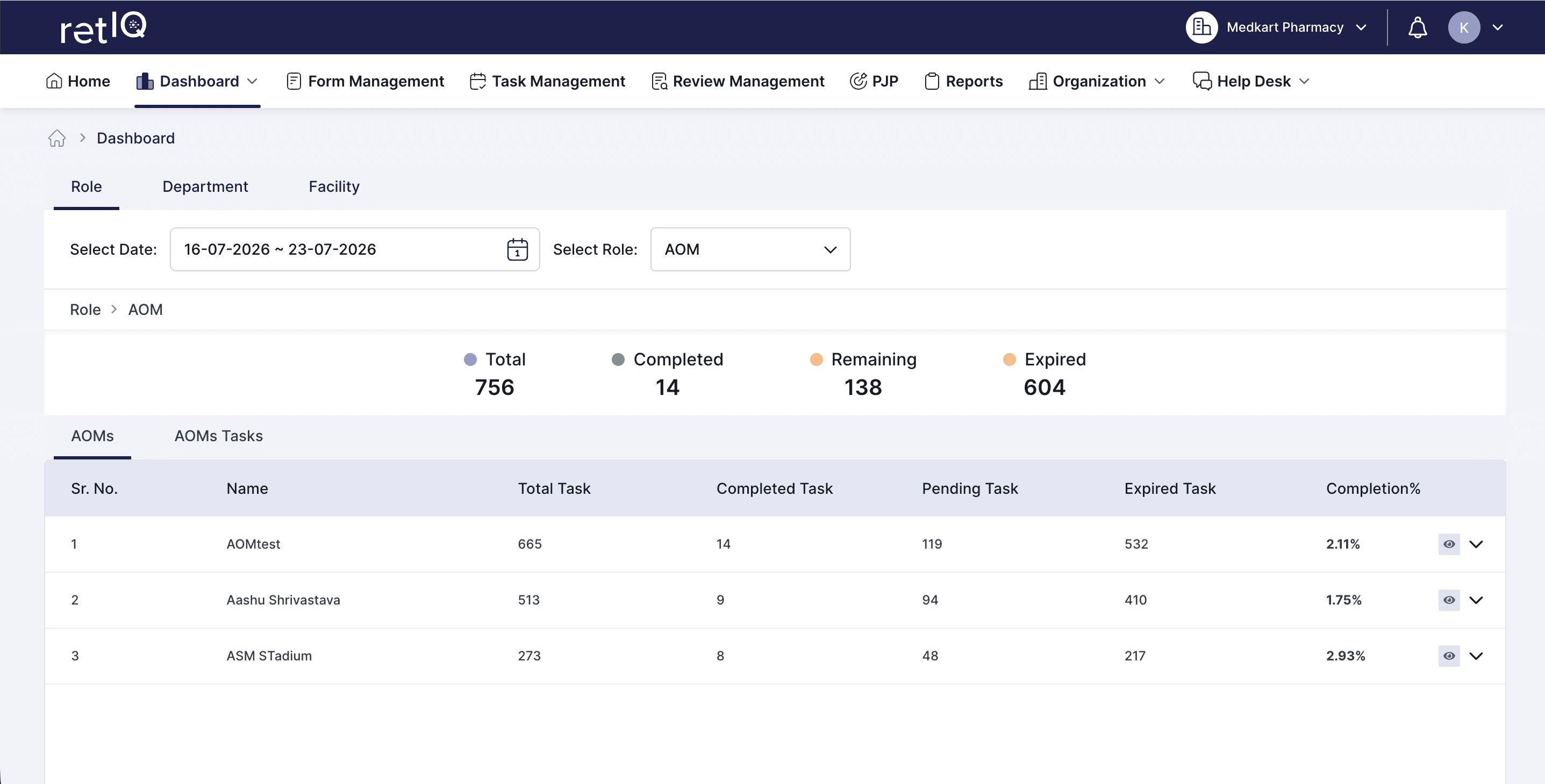Click the Organization building icon
Viewport: 1545px width, 784px height.
(x=1038, y=81)
